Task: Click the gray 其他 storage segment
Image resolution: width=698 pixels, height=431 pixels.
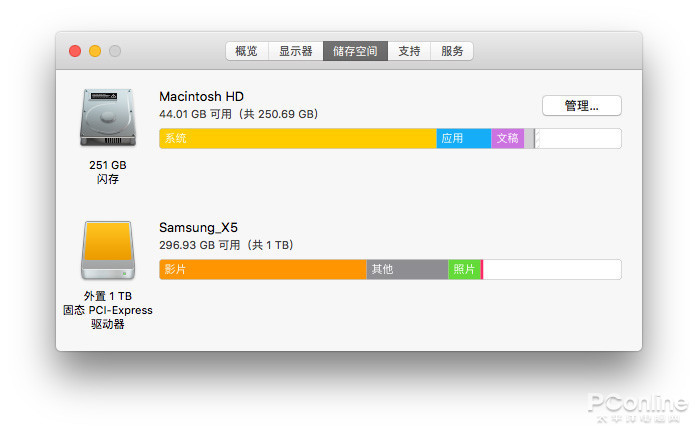Action: pyautogui.click(x=406, y=269)
